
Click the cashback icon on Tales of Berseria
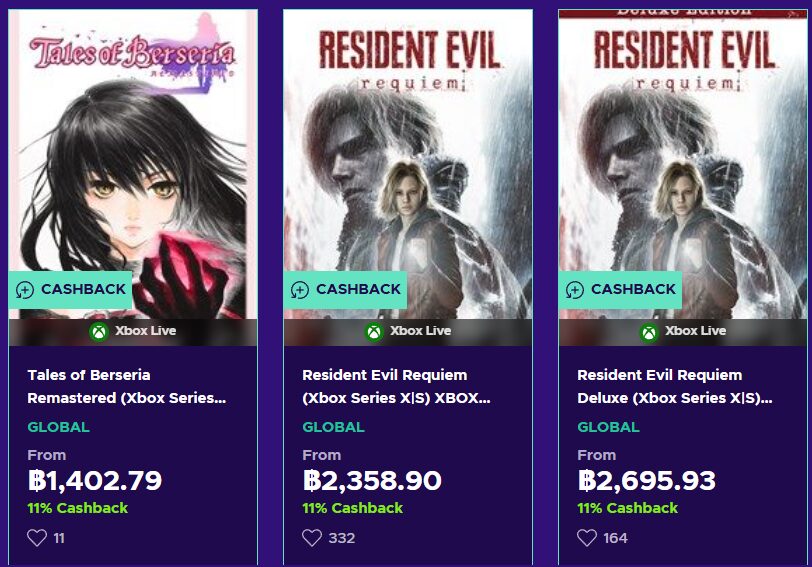pos(24,290)
